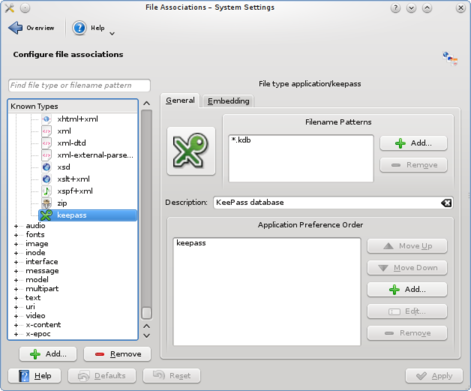The image size is (471, 391).
Task: Click the bottom Help button
Action: [x=35, y=376]
